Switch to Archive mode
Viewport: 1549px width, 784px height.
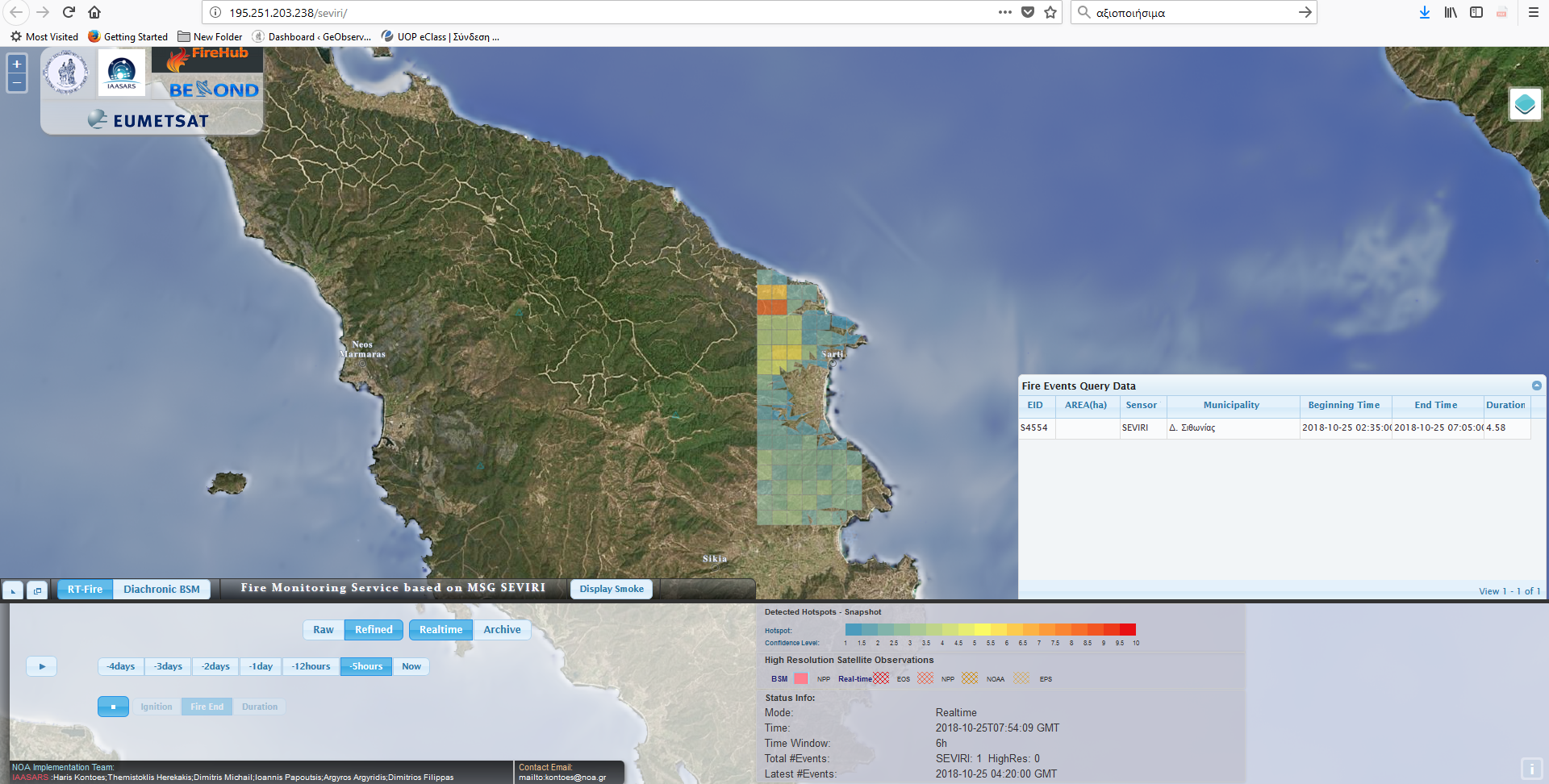click(502, 630)
